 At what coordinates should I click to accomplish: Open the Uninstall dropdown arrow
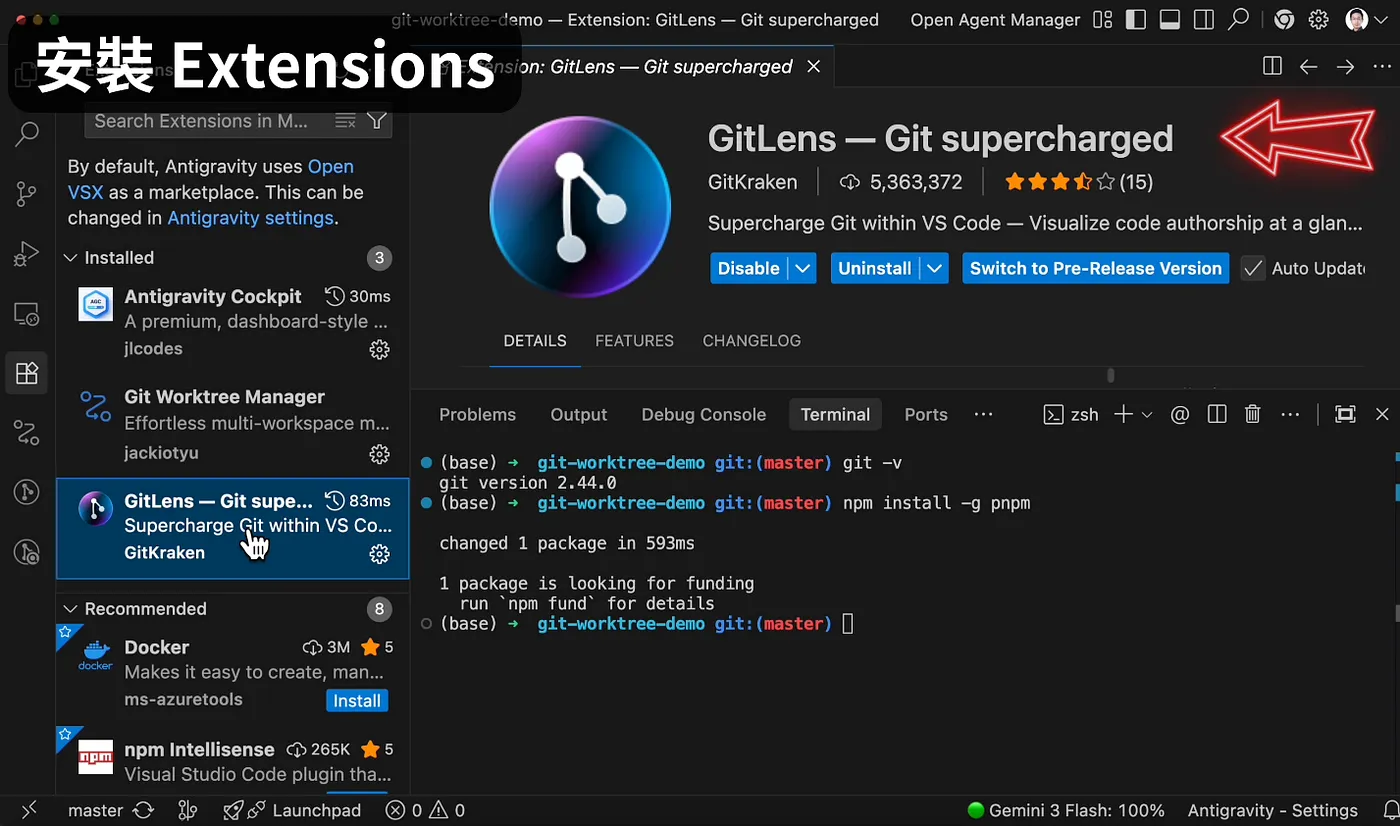(x=934, y=268)
